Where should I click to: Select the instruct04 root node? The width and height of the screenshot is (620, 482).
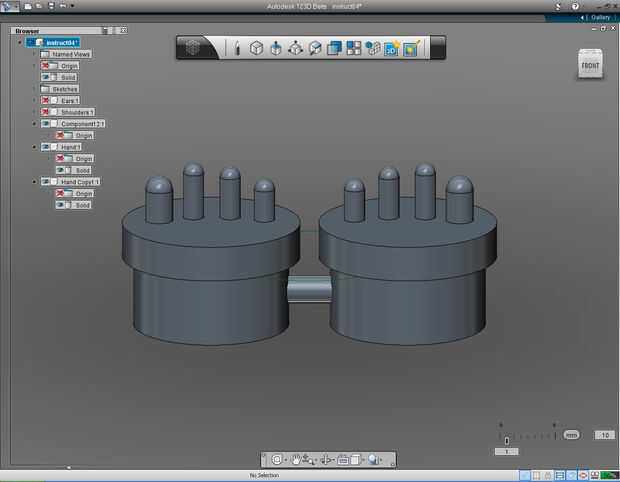61,42
